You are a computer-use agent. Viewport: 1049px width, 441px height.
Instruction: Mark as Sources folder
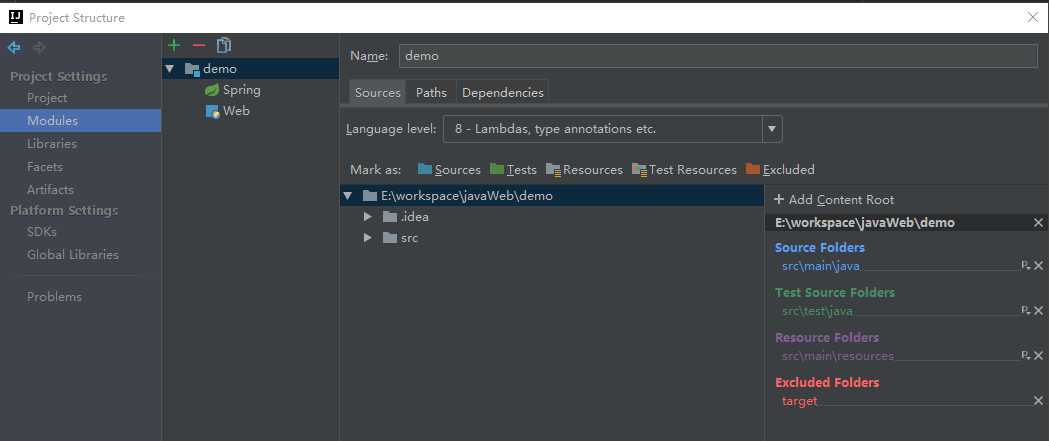click(449, 170)
